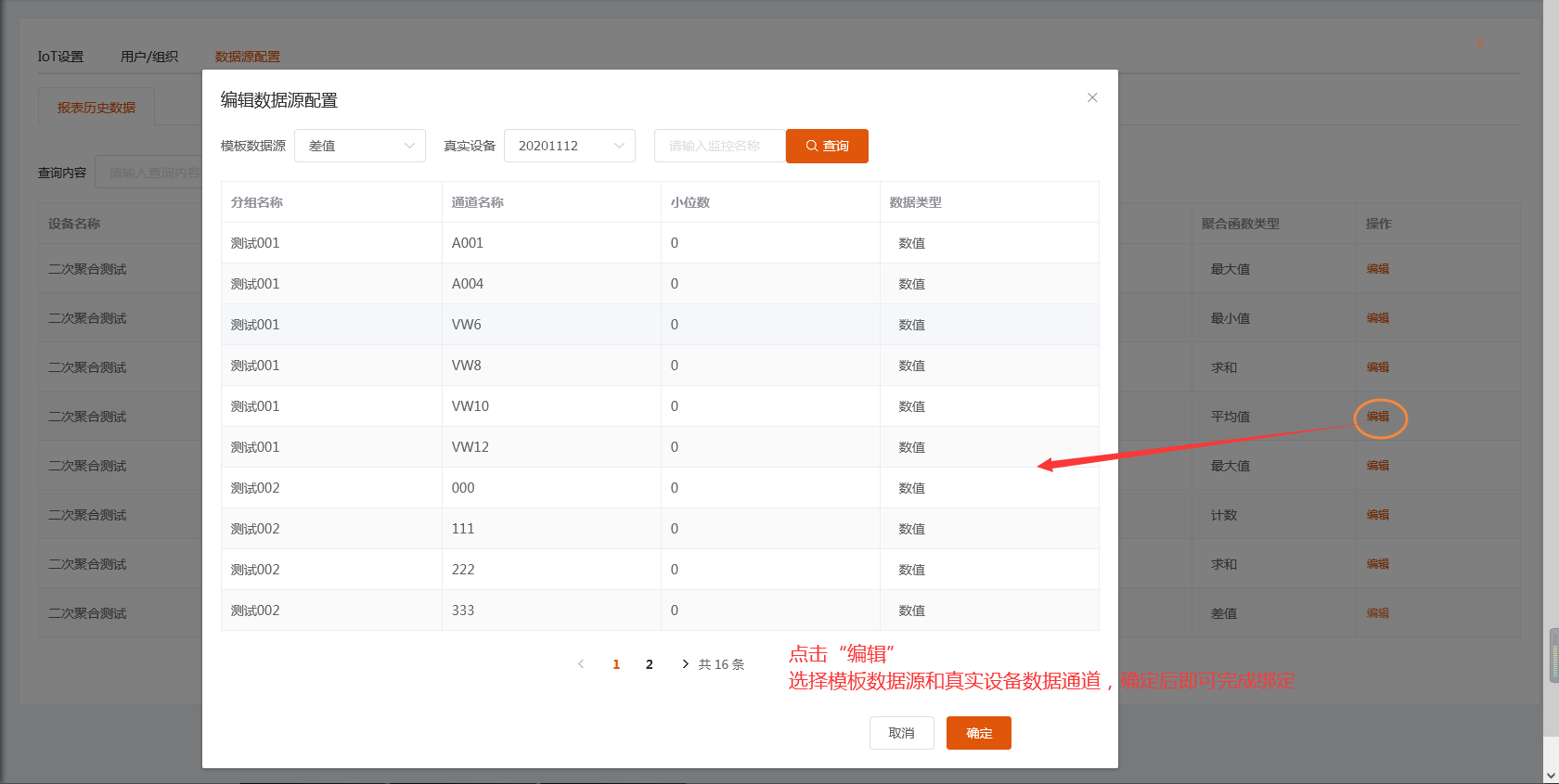Select row with channel 333
1559x784 pixels.
[x=660, y=610]
